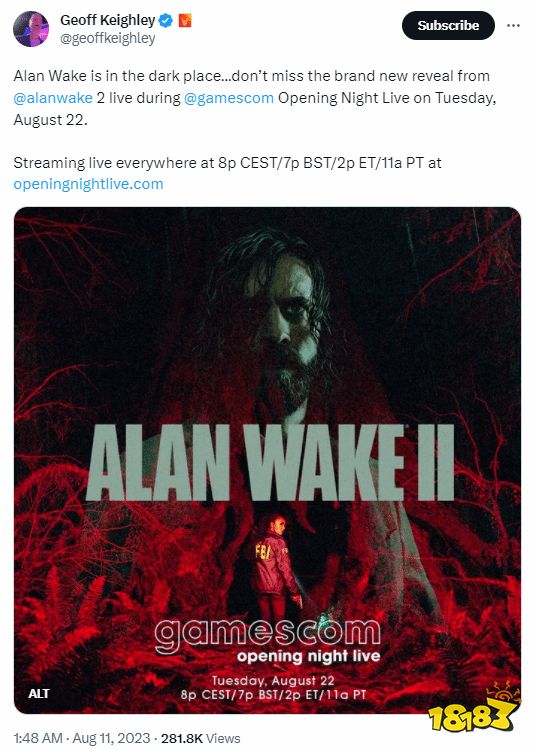Screen dimensions: 534x749
Task: Click the 18183 watermark logo
Action: coord(473,711)
